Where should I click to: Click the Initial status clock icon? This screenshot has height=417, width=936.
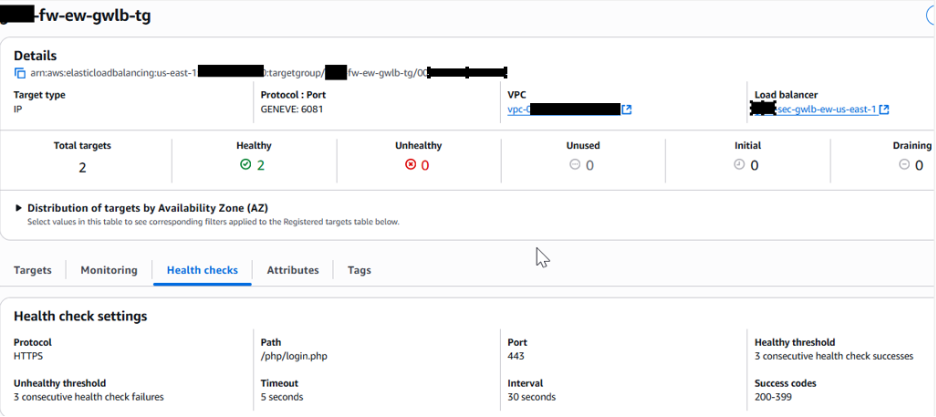(x=739, y=165)
